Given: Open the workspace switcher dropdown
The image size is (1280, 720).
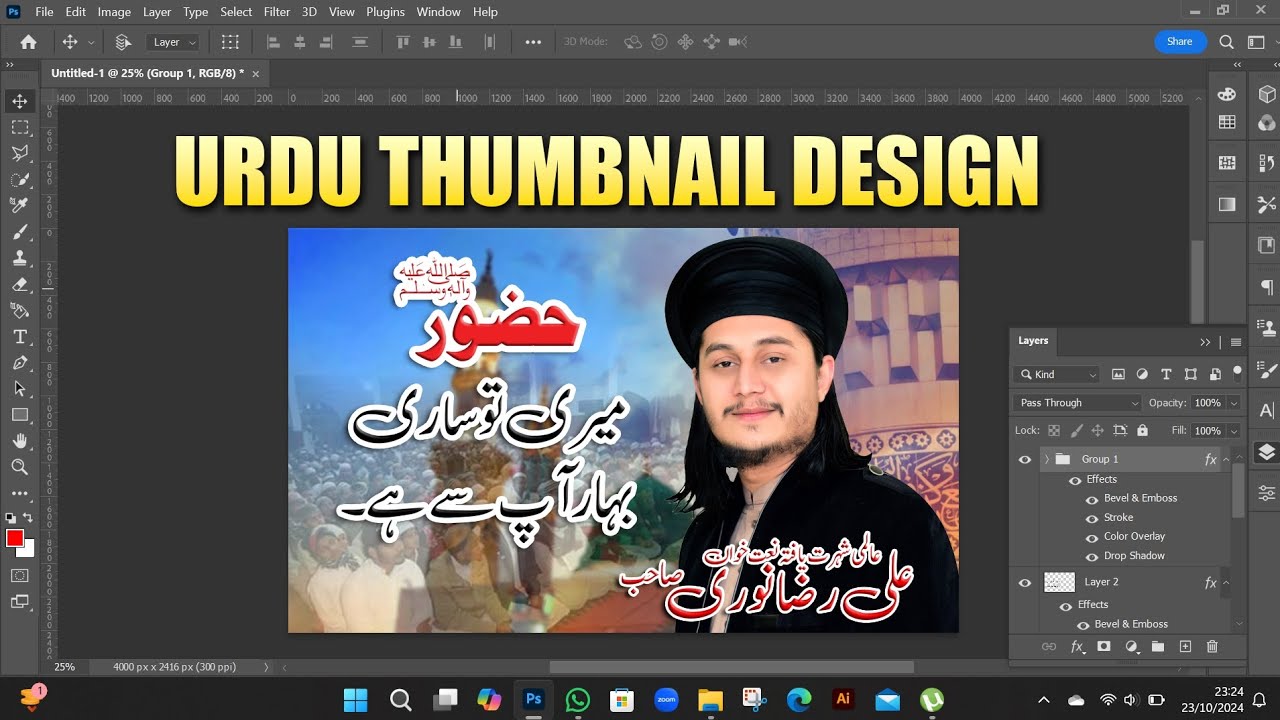Looking at the screenshot, I should (1257, 42).
